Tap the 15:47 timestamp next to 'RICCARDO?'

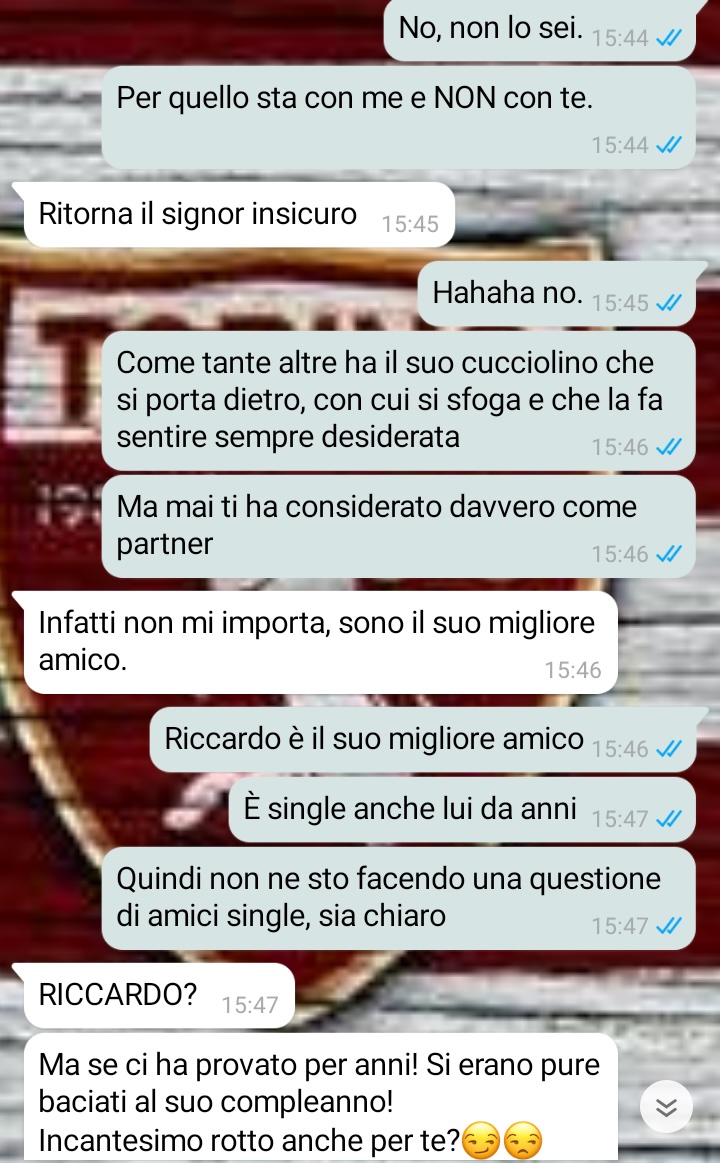250,1005
